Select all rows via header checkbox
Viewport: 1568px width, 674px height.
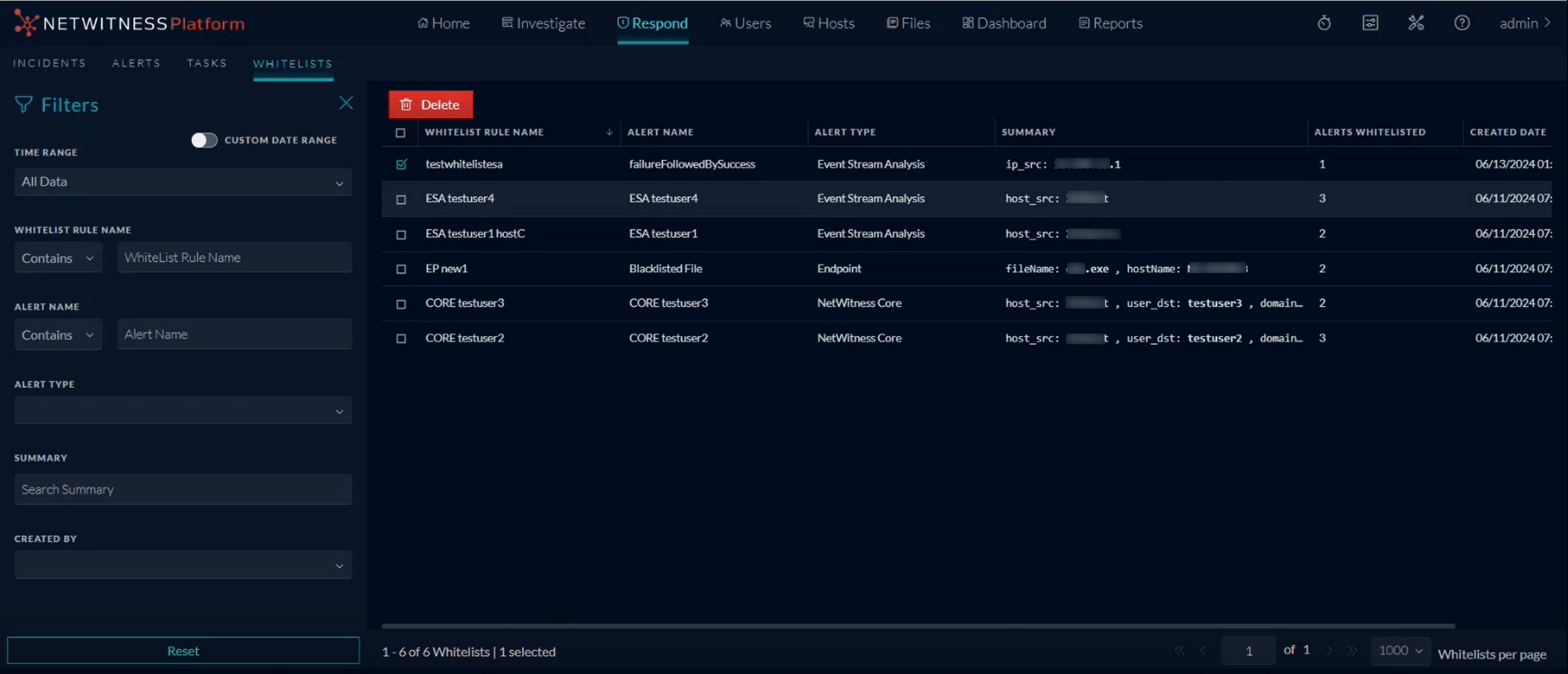(401, 132)
